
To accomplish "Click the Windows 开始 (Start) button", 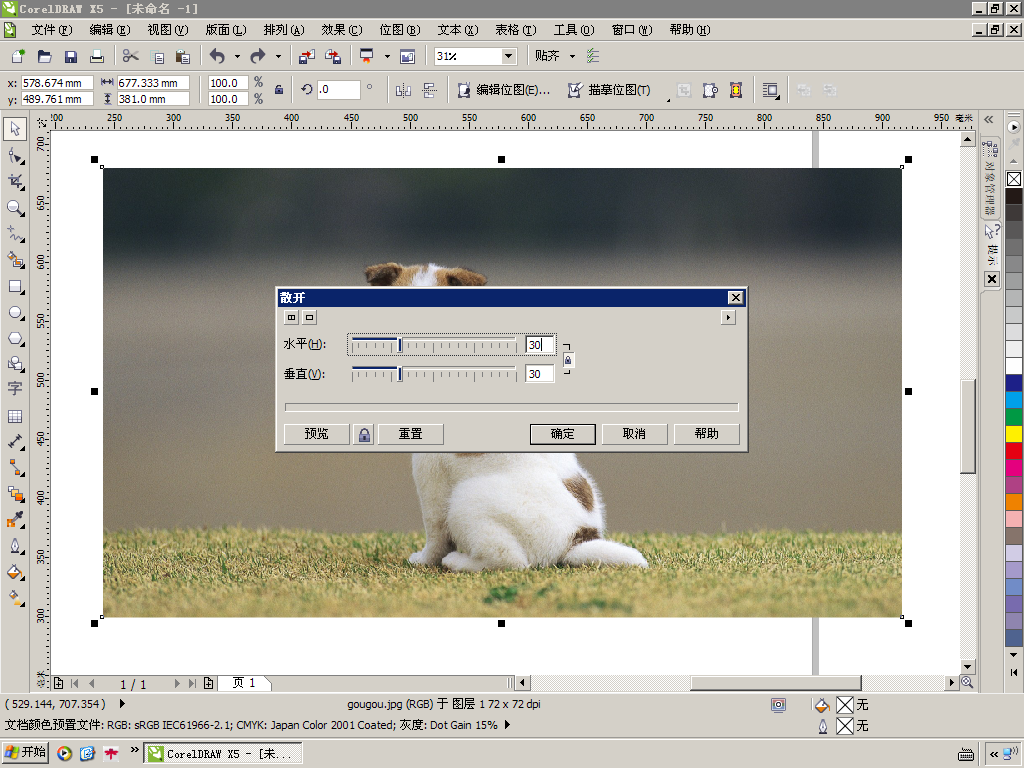I will 26,753.
